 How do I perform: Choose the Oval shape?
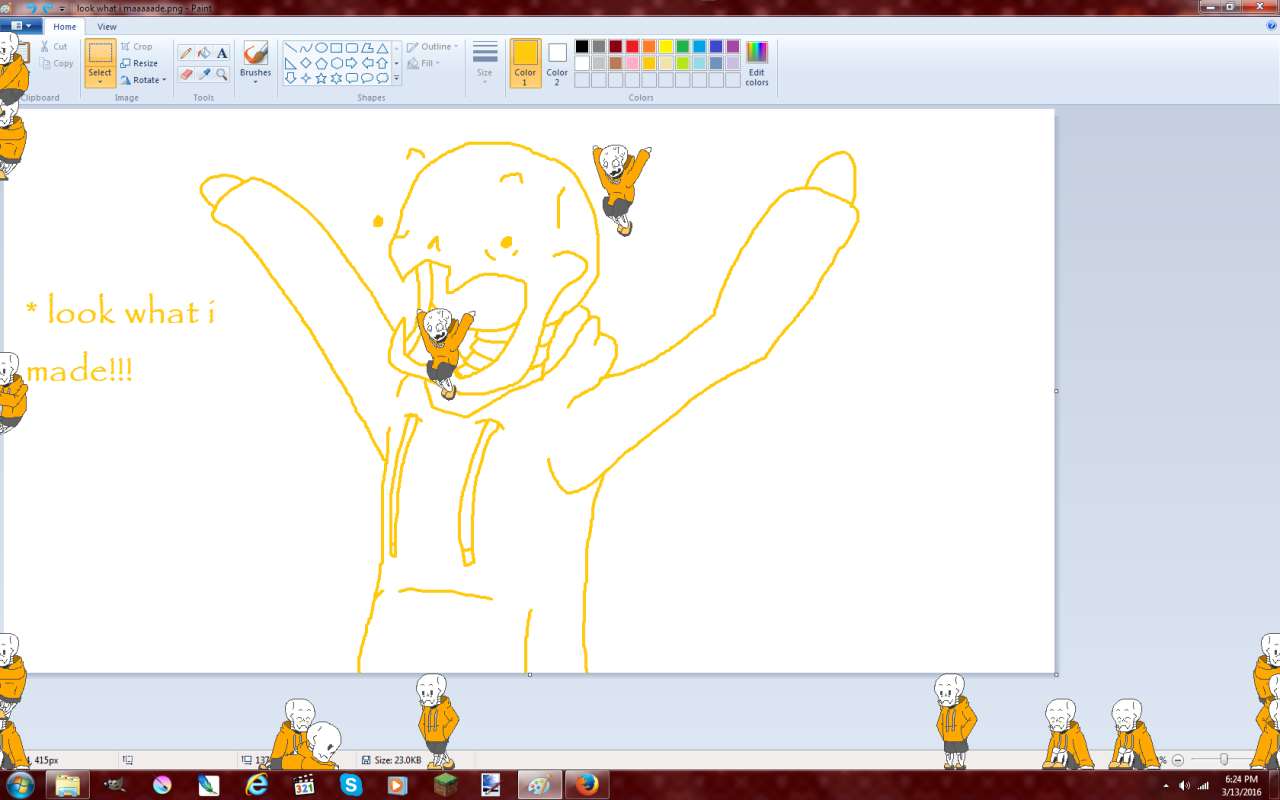point(321,47)
